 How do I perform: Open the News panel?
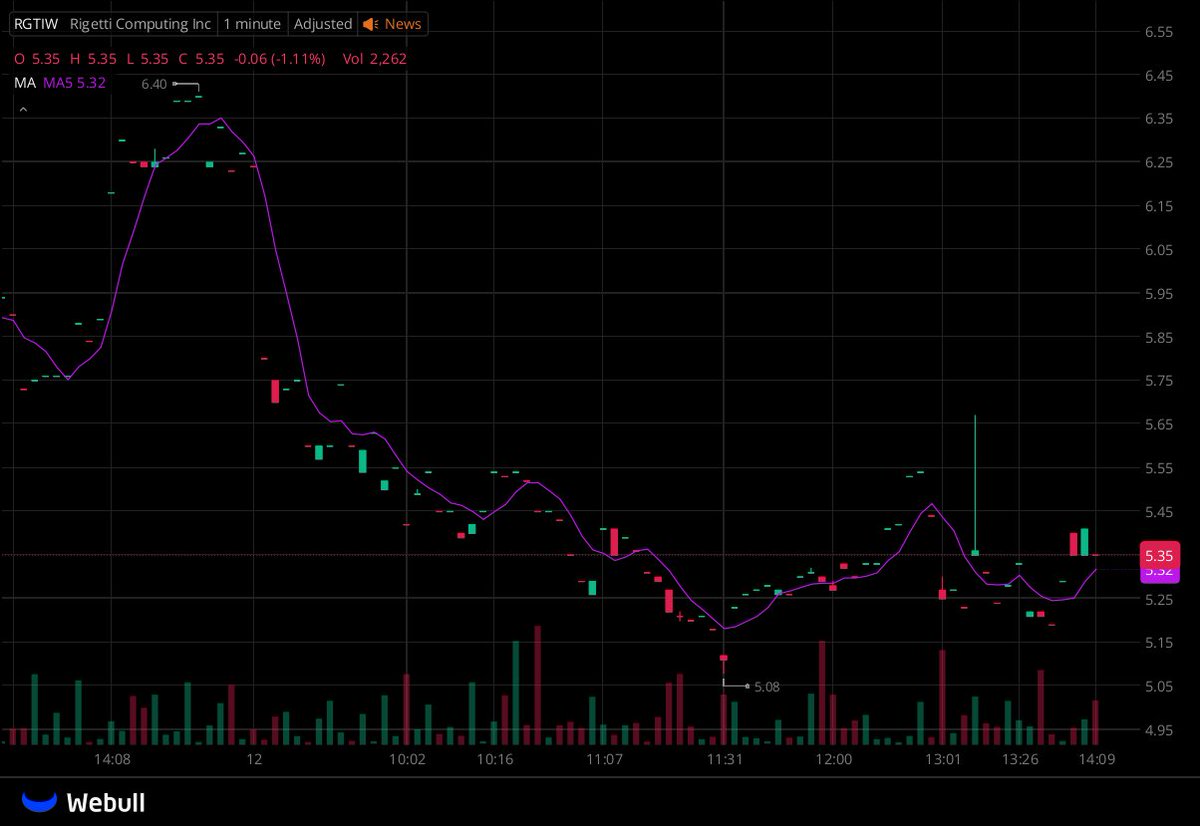(x=402, y=23)
